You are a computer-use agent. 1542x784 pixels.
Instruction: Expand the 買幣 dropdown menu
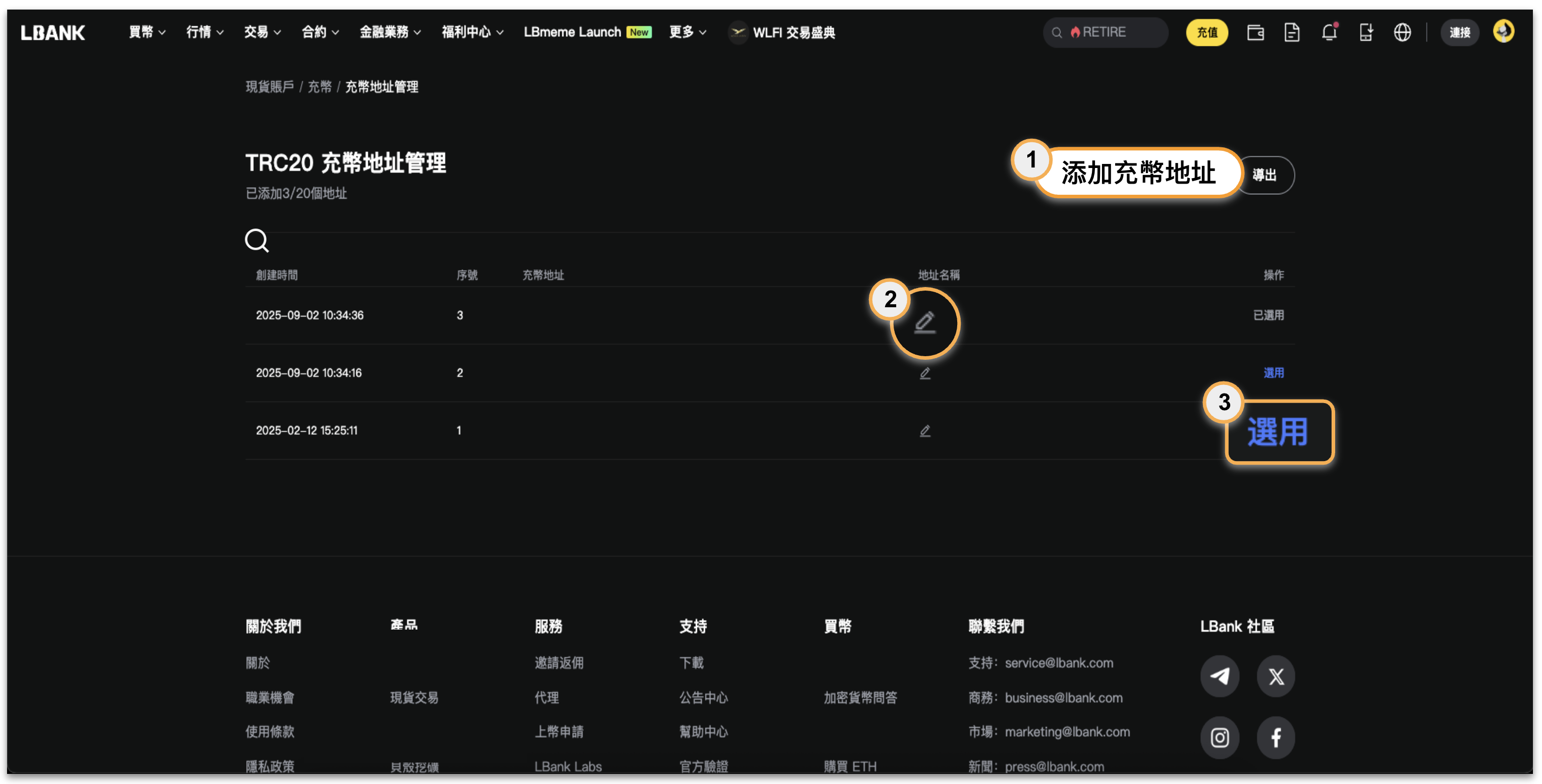click(147, 32)
